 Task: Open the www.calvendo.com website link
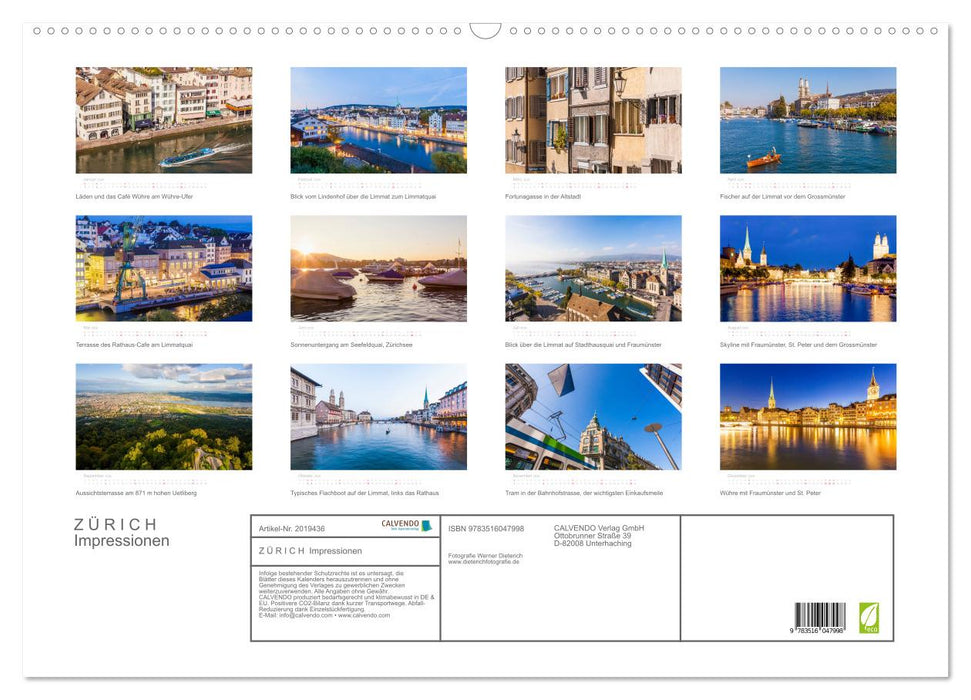pyautogui.click(x=366, y=617)
